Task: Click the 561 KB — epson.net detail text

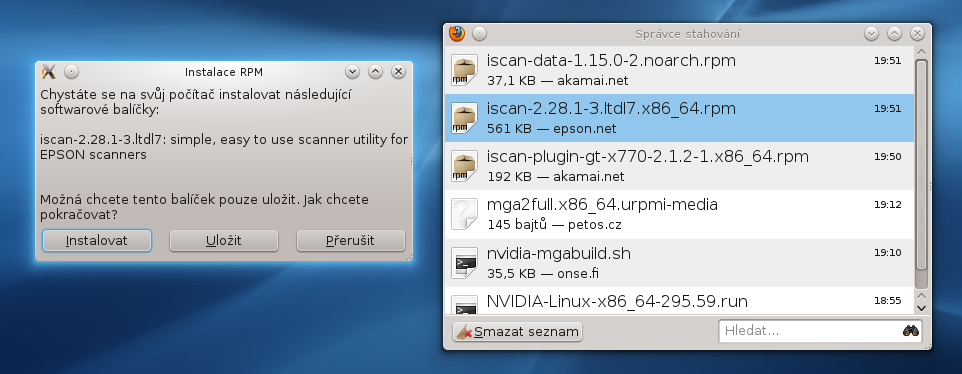Action: [552, 129]
